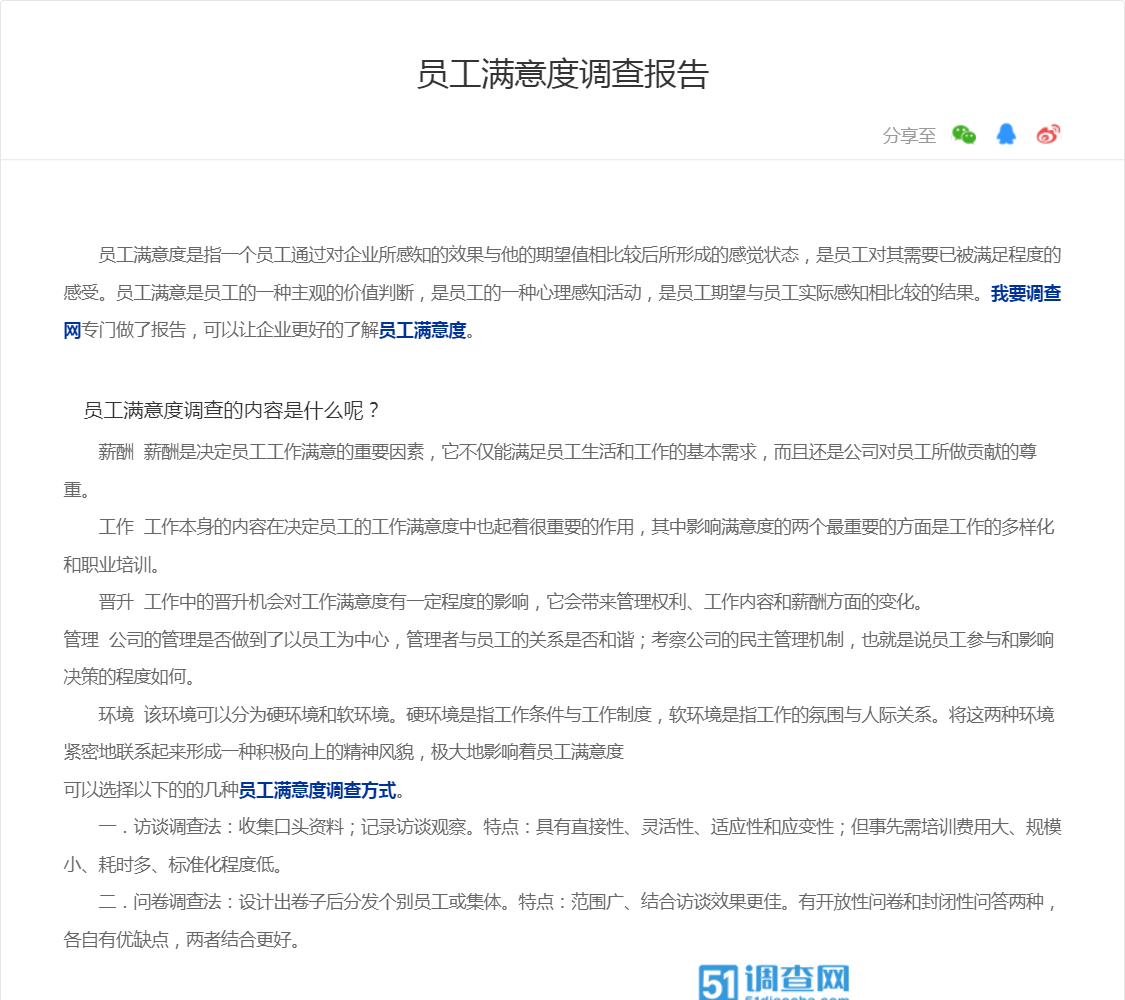Open the 员工满意度调查方式 link
The width and height of the screenshot is (1125, 1000).
(317, 791)
